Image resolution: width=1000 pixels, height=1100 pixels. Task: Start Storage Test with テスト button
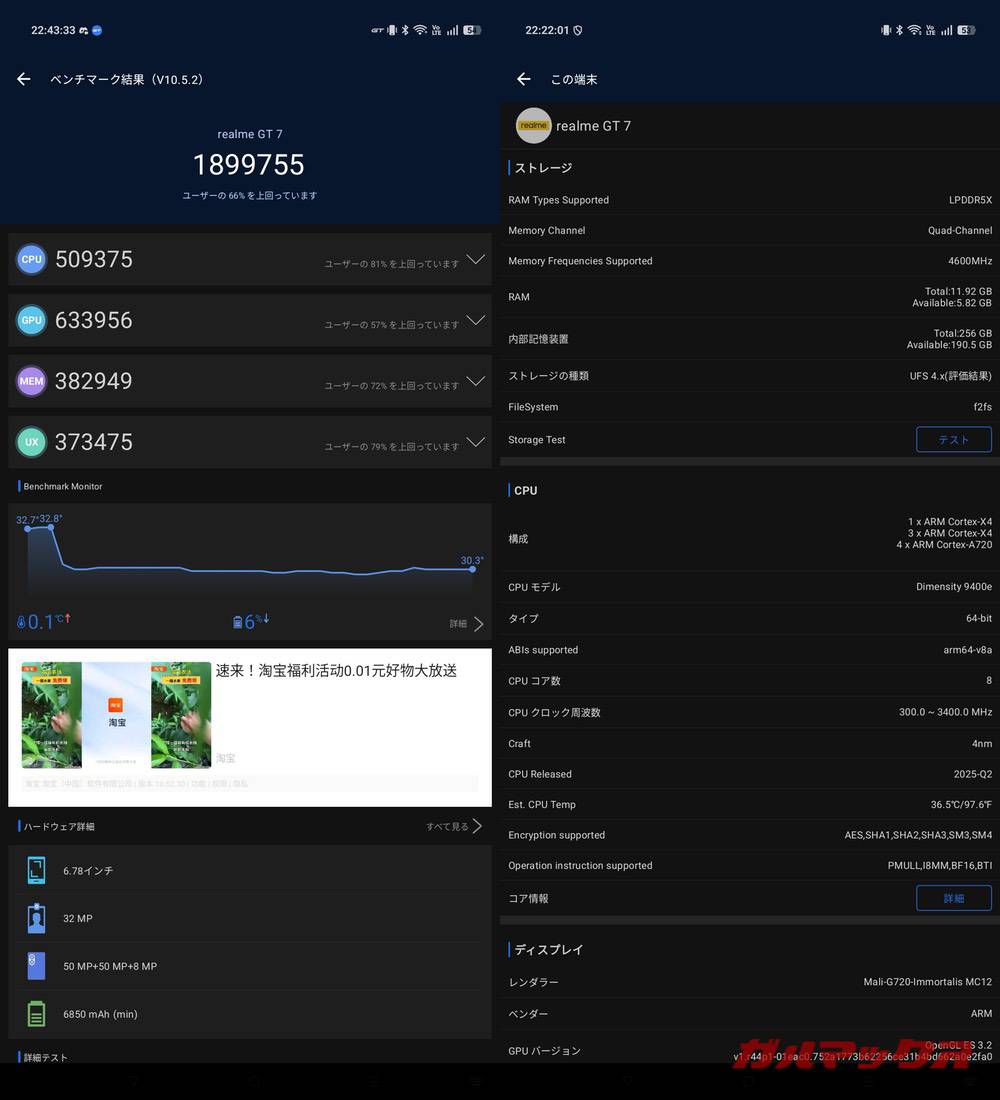click(954, 440)
